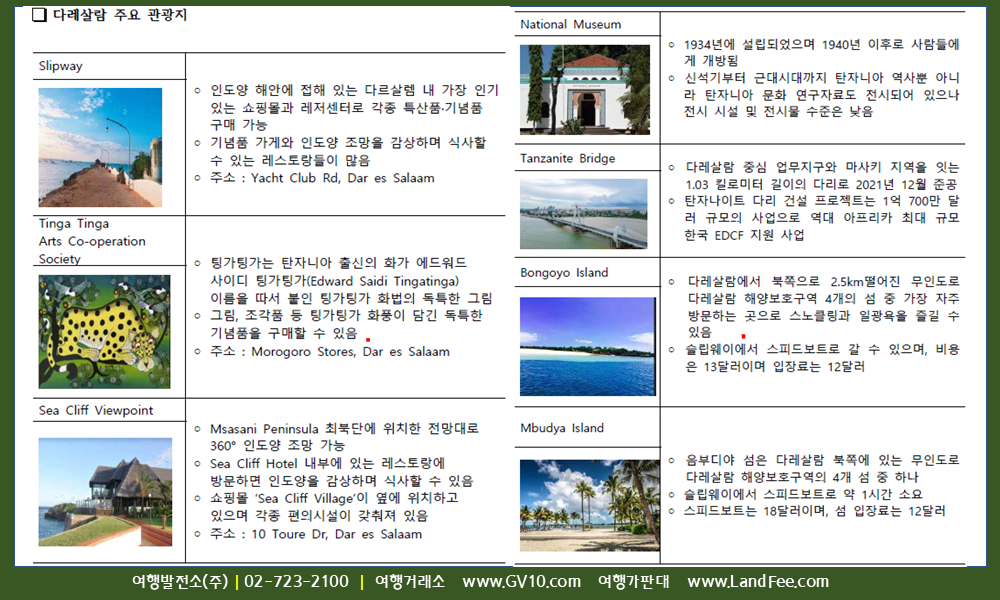The width and height of the screenshot is (1000, 600).
Task: Select the 여행발전소(주) company name in the footer
Action: [180, 582]
